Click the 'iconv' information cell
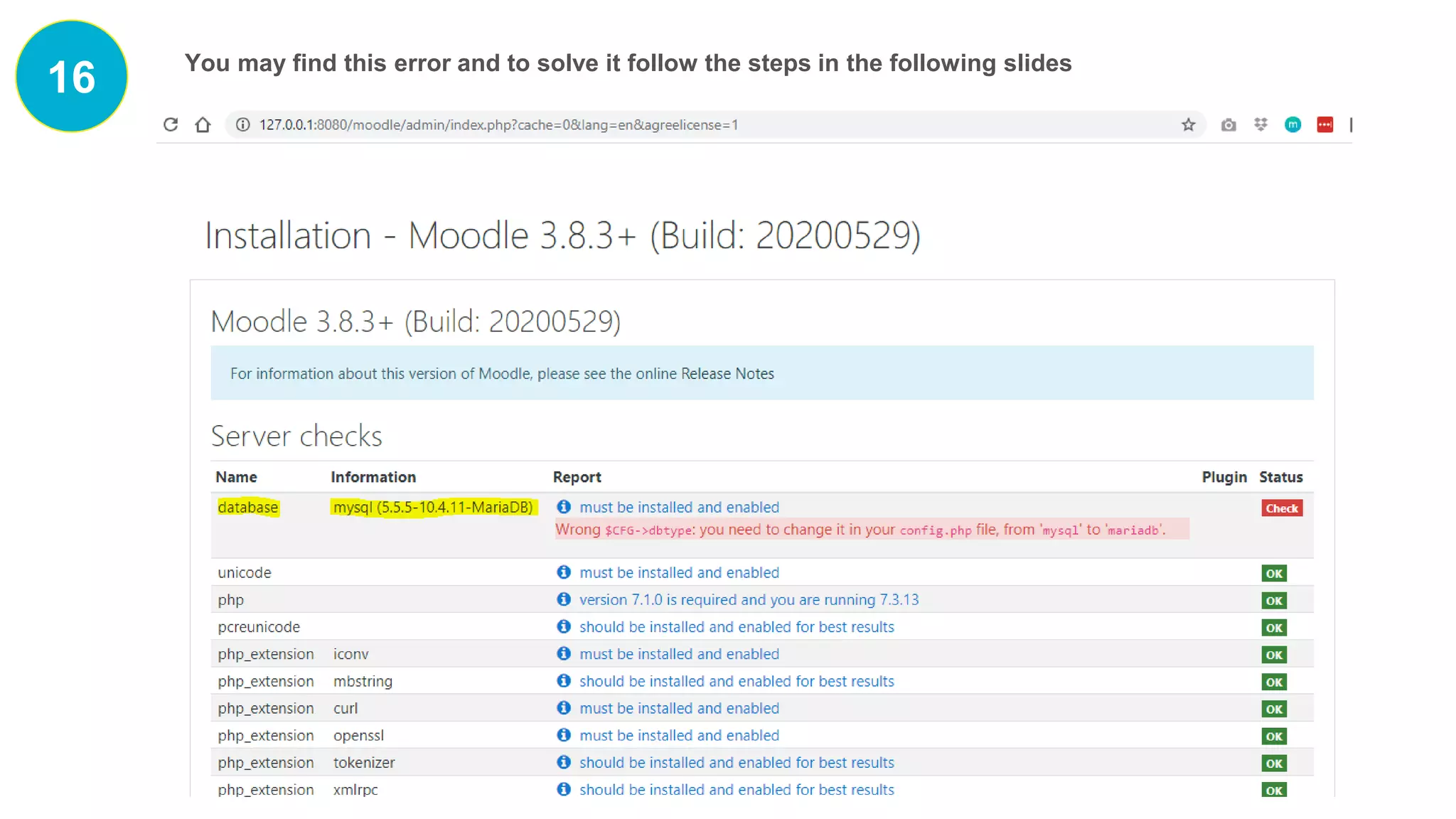Viewport: 1456px width, 819px height. coord(351,654)
